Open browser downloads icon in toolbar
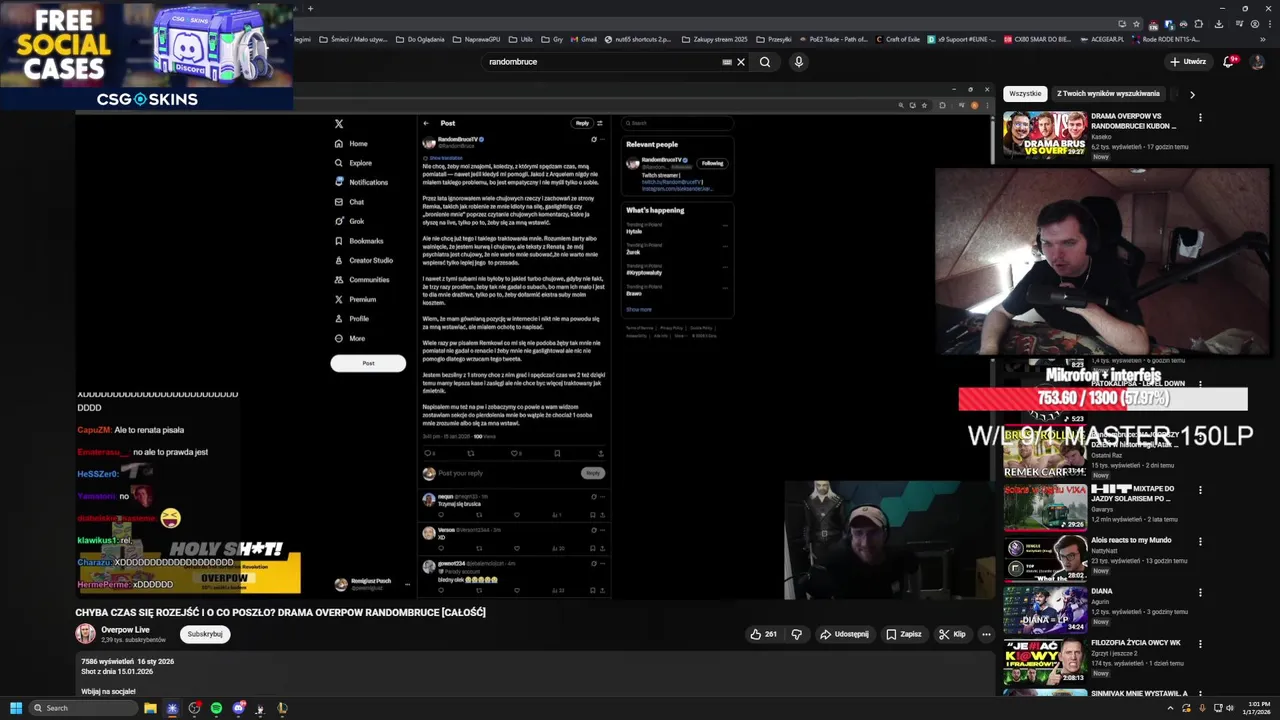 pos(1218,24)
